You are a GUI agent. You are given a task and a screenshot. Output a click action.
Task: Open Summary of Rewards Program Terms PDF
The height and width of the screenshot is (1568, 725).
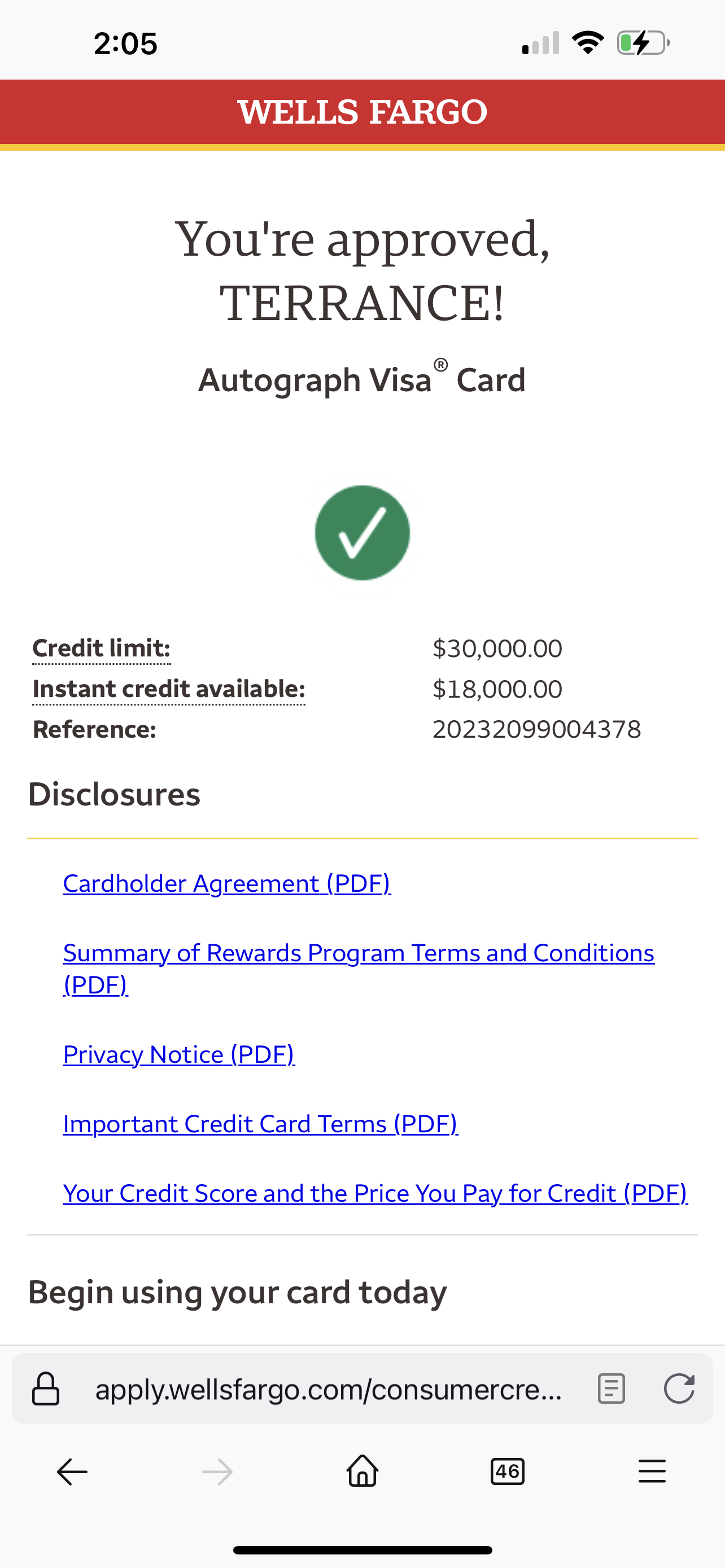pyautogui.click(x=358, y=953)
